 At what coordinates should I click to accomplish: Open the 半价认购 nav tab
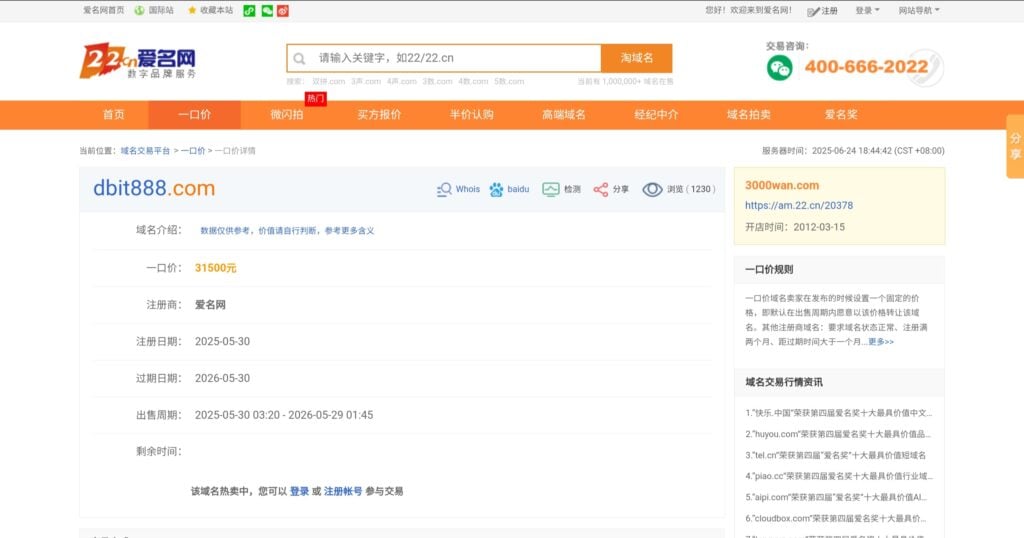(x=472, y=115)
